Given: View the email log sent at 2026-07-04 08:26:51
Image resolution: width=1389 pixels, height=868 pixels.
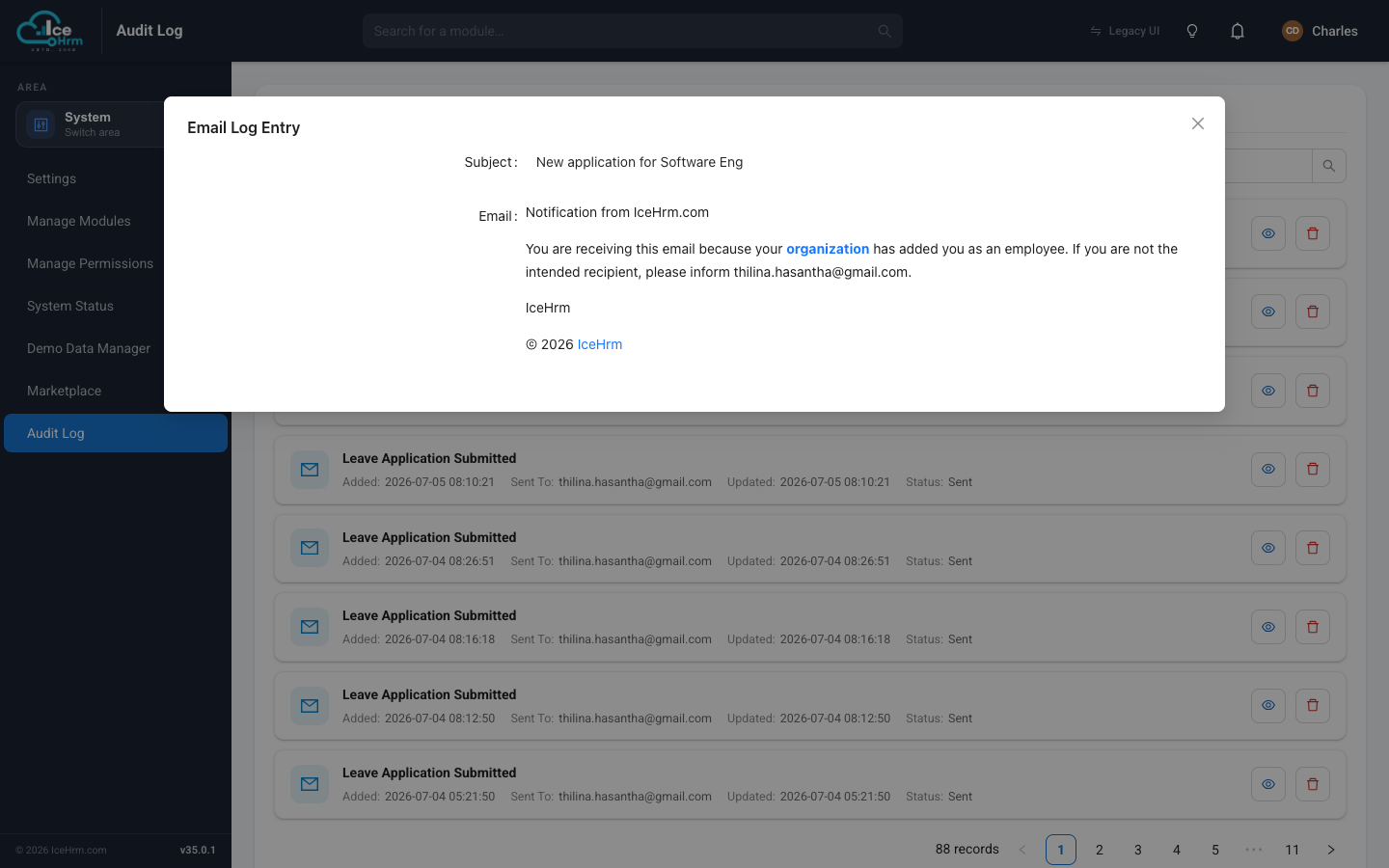Looking at the screenshot, I should (x=1268, y=548).
